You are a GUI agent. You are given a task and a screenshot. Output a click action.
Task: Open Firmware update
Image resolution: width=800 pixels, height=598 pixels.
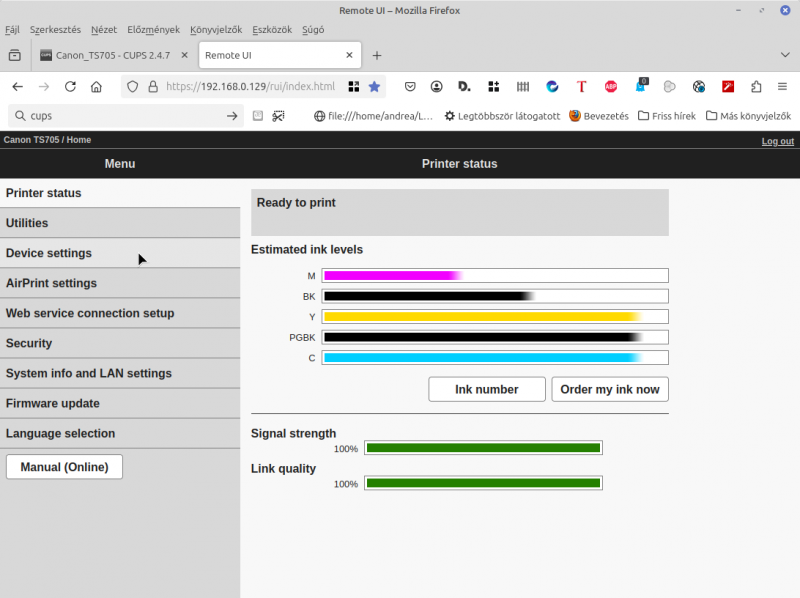[120, 404]
